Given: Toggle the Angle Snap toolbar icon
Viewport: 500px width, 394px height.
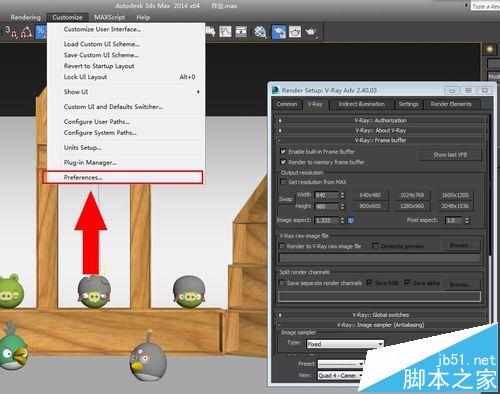Looking at the screenshot, I should coord(26,32).
